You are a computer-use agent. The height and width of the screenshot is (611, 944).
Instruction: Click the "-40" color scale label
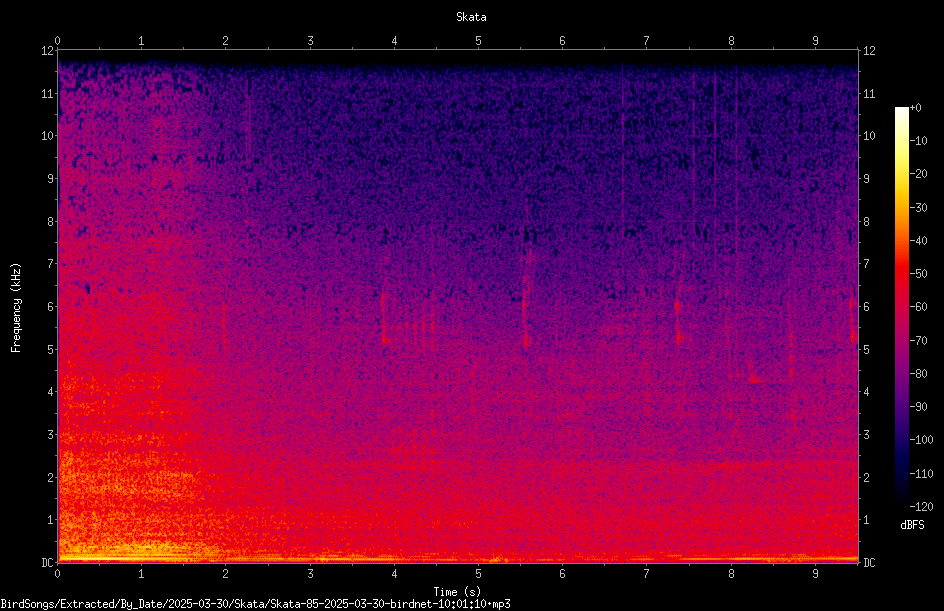[918, 241]
